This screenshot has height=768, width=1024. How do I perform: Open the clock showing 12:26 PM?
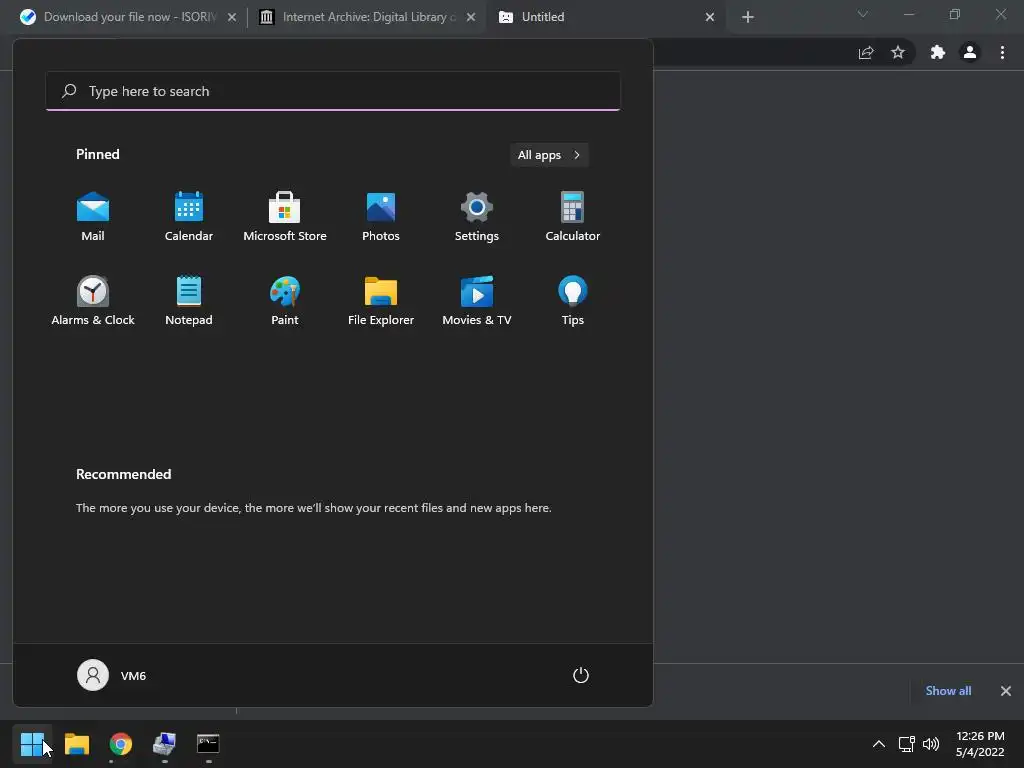point(980,744)
